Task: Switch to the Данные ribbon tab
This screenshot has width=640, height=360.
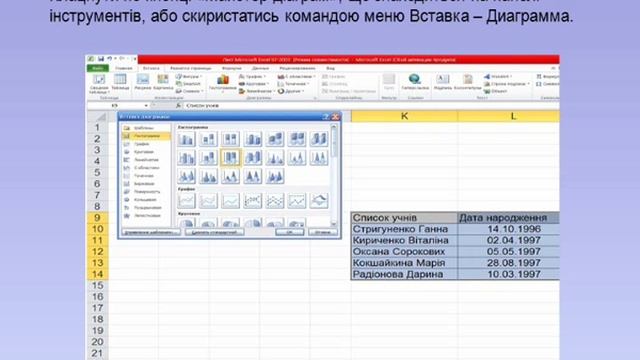Action: (x=260, y=68)
